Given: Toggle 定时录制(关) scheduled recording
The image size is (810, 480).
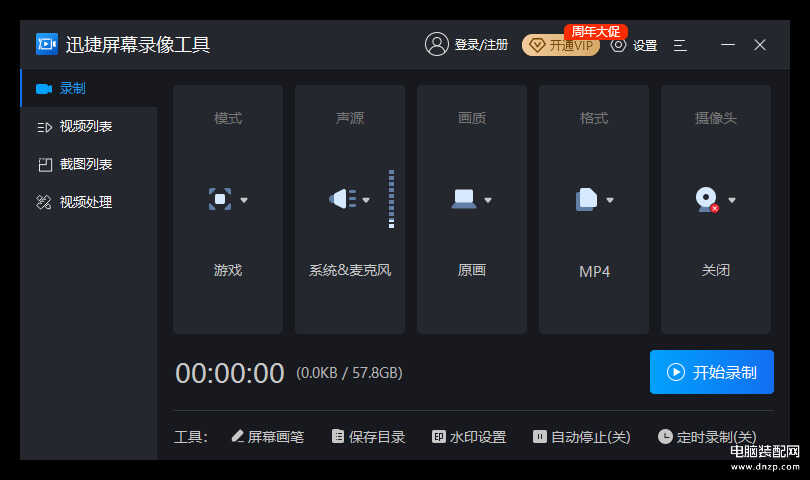Looking at the screenshot, I should [x=707, y=437].
